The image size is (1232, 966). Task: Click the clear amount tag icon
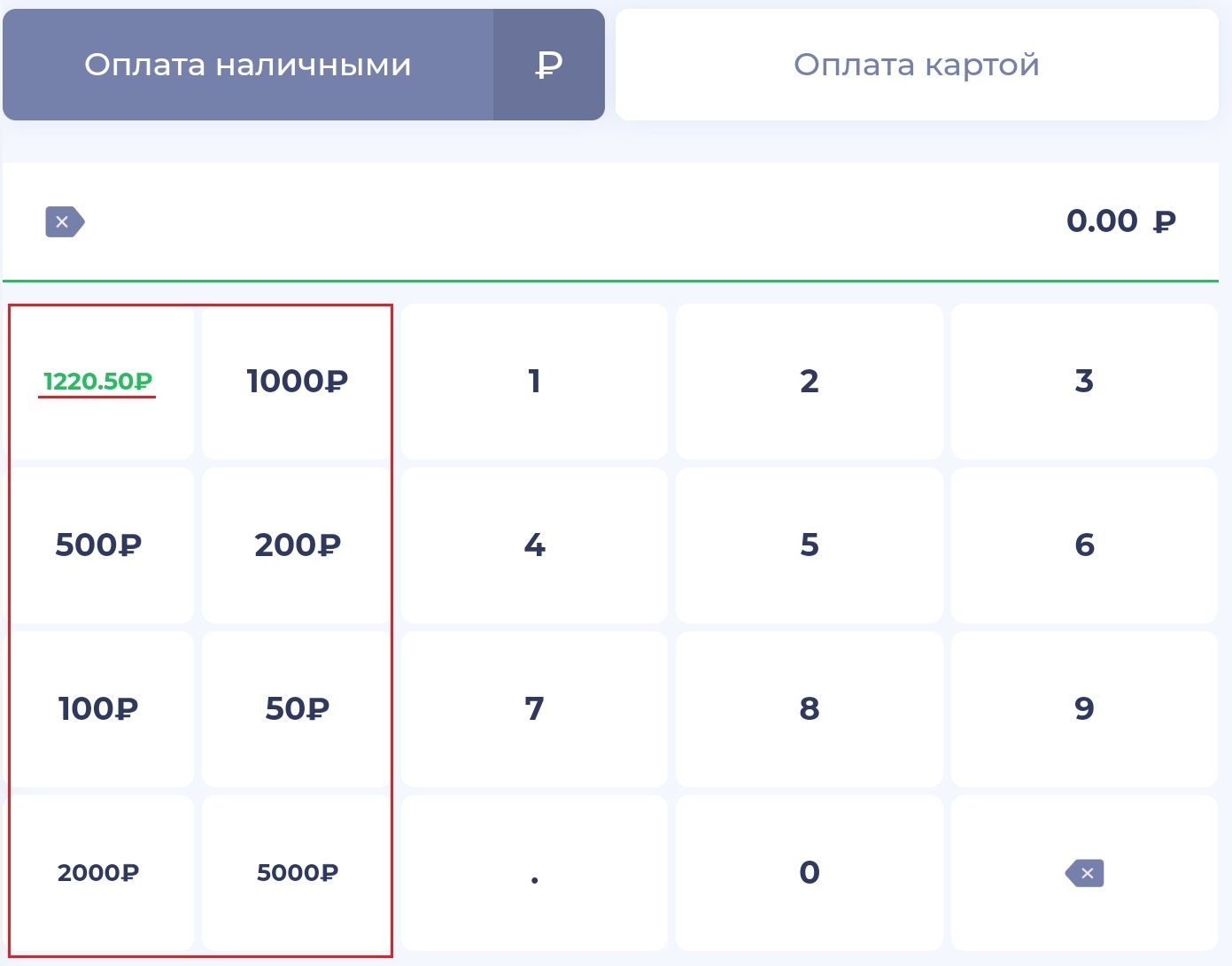tap(65, 221)
